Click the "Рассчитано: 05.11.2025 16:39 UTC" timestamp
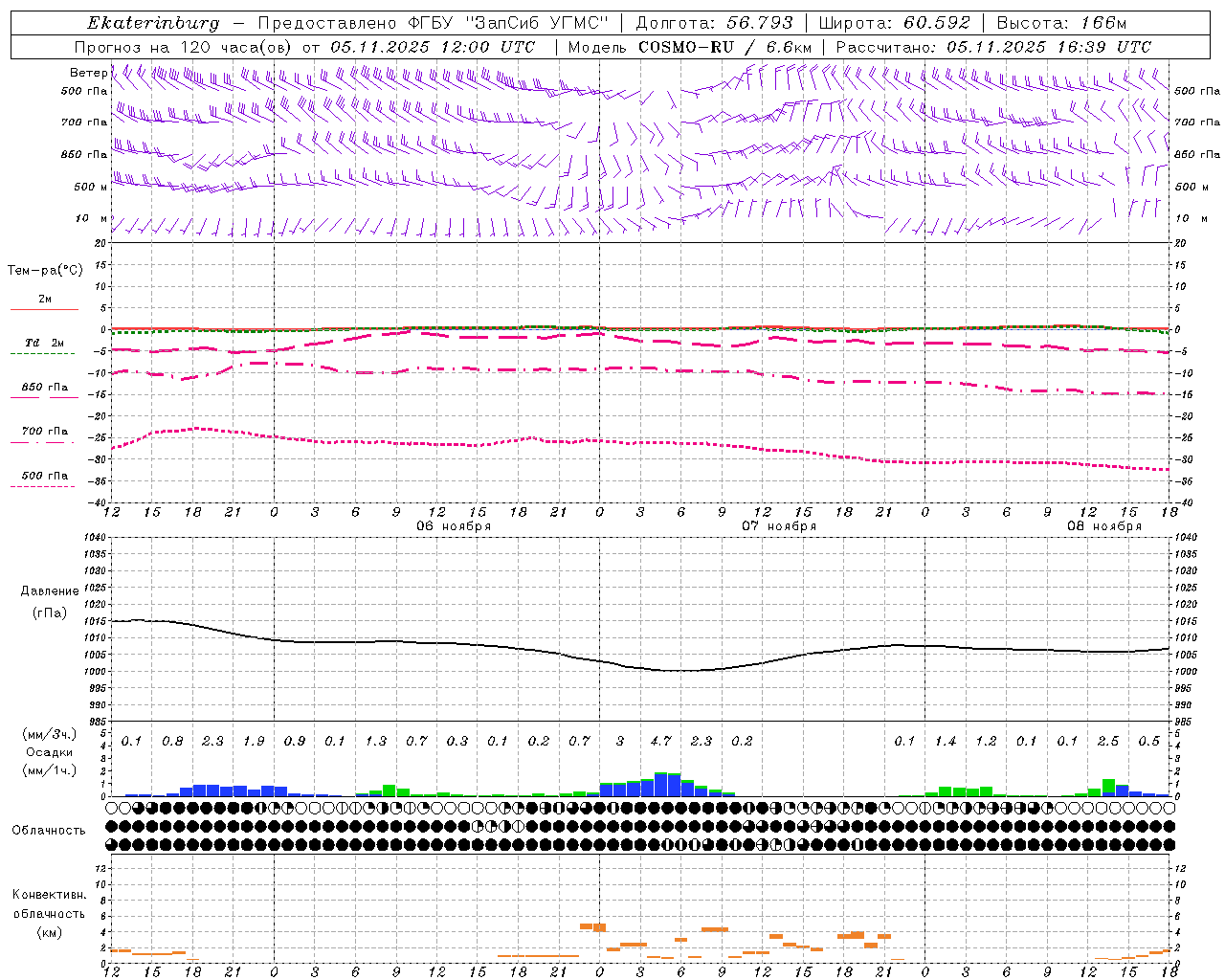1225x980 pixels. click(993, 47)
